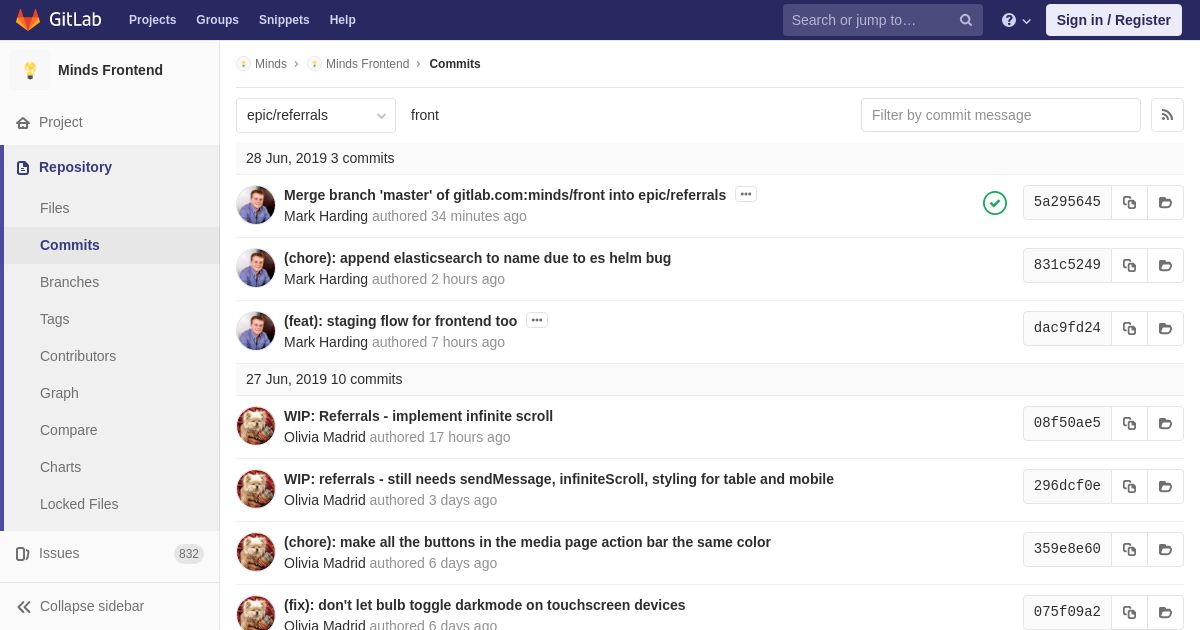The image size is (1200, 630).
Task: Copy commit SHA 5a295645 to clipboard
Action: click(1129, 202)
